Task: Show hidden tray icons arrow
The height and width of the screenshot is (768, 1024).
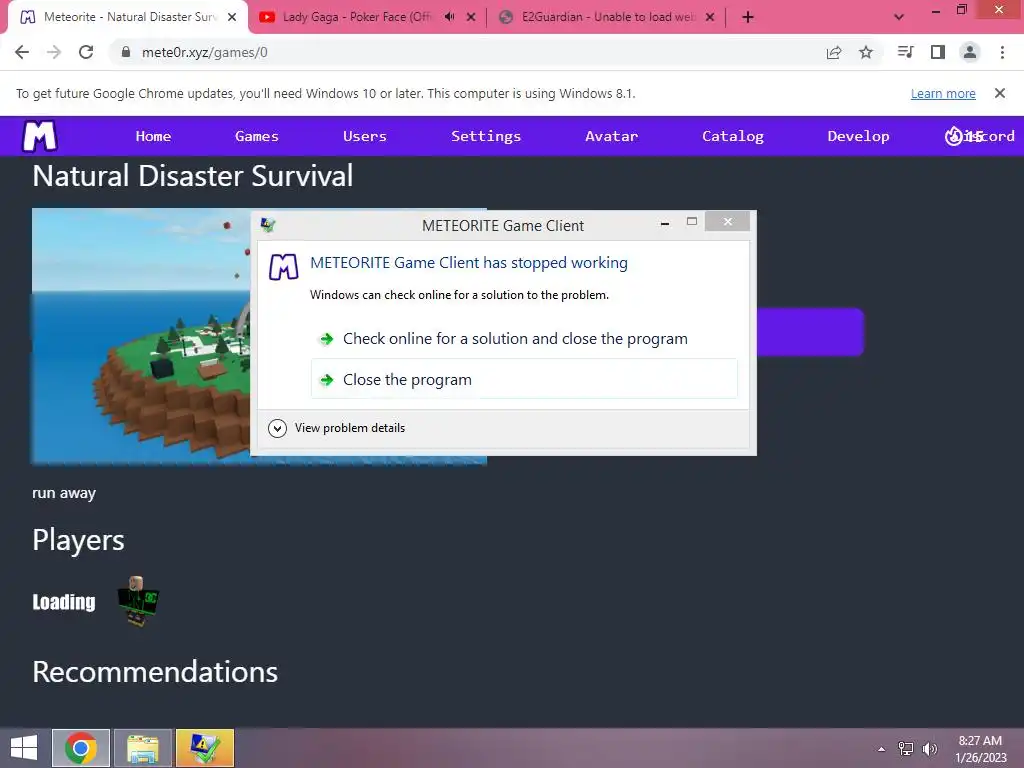Action: pyautogui.click(x=882, y=749)
